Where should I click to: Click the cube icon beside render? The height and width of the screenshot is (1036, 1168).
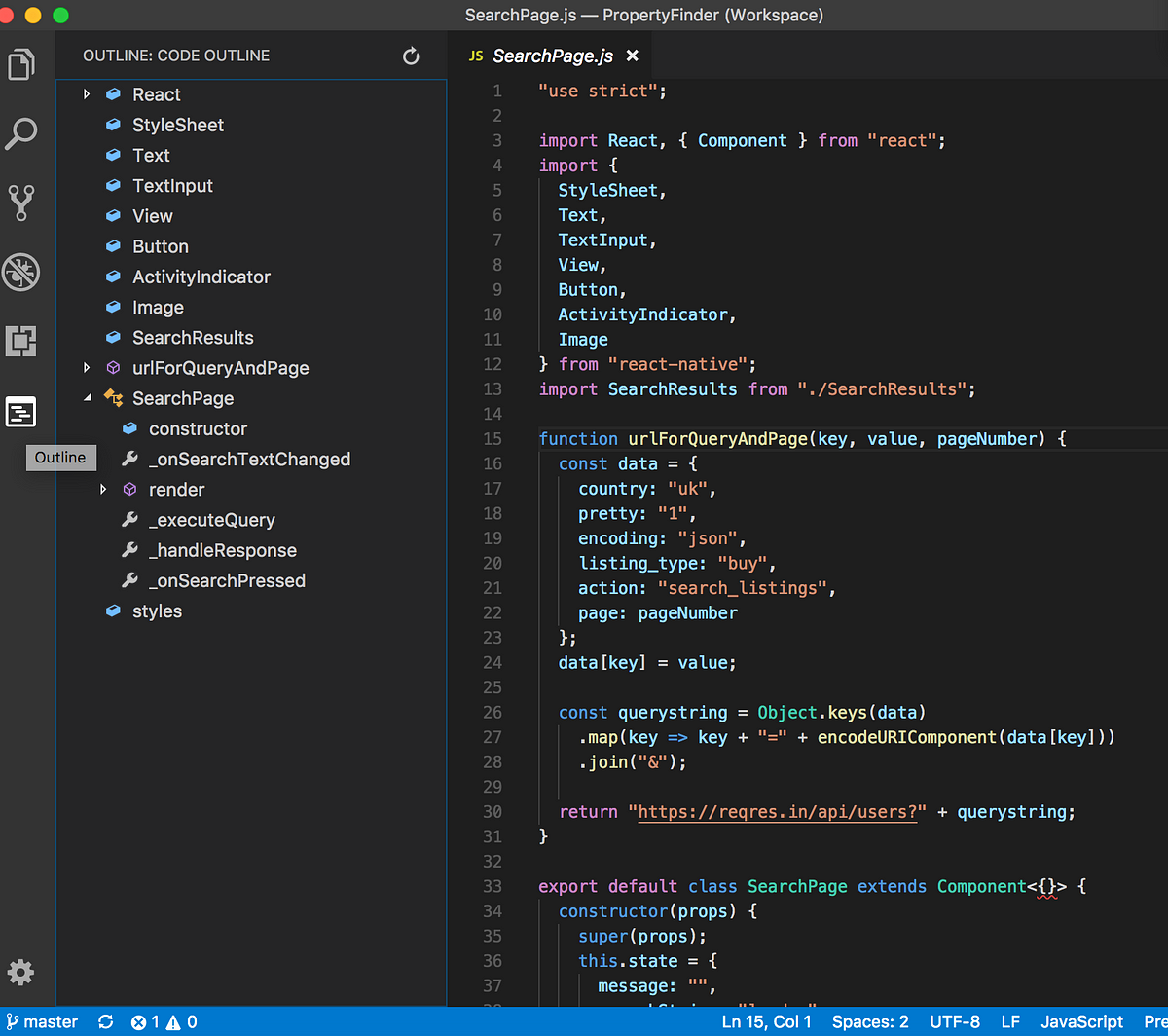pos(129,490)
